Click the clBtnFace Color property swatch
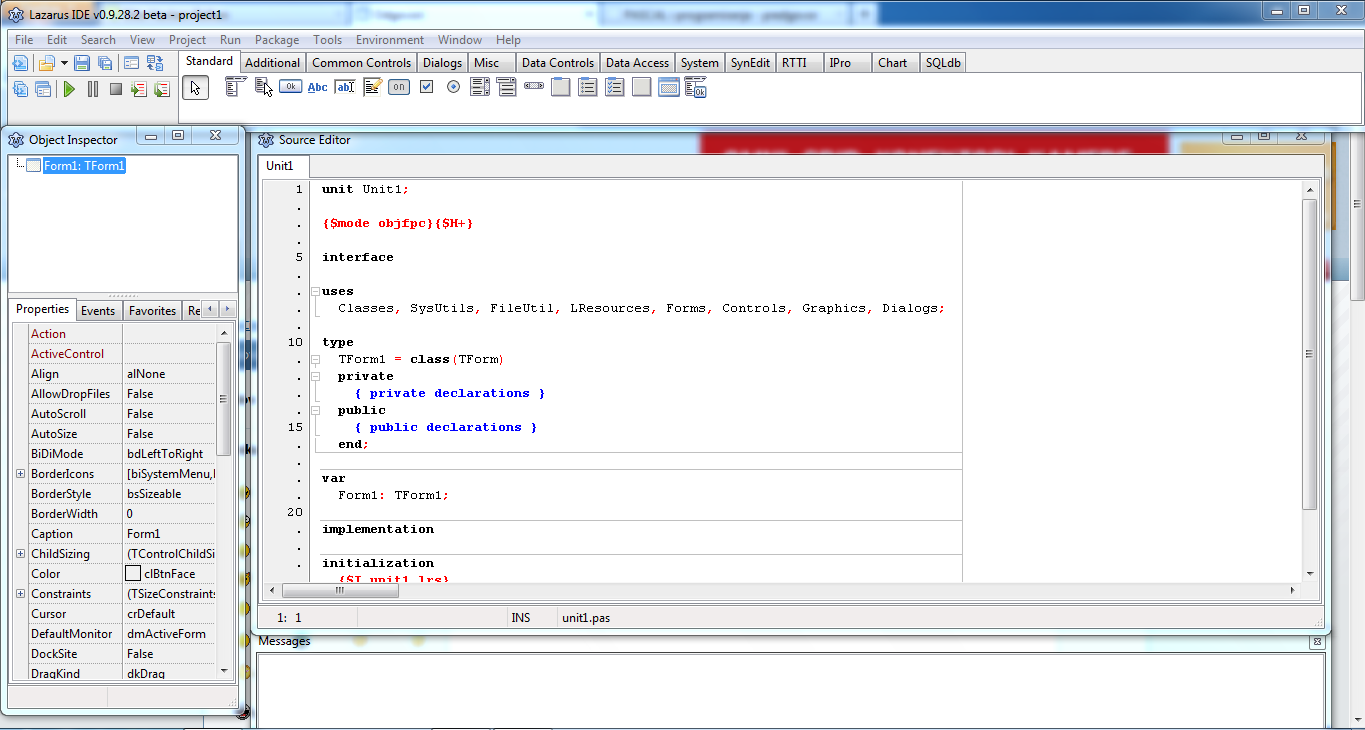 133,574
